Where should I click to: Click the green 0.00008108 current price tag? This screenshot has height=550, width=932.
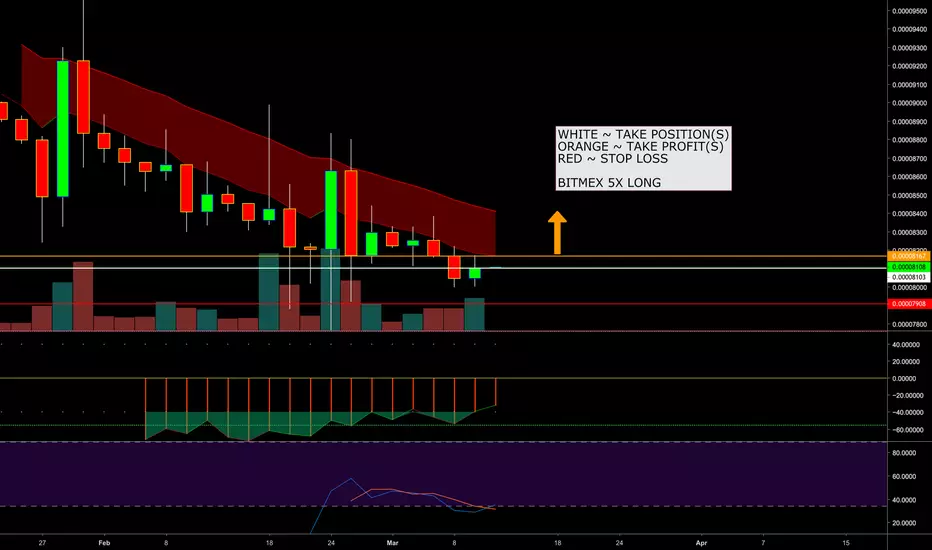click(x=908, y=267)
